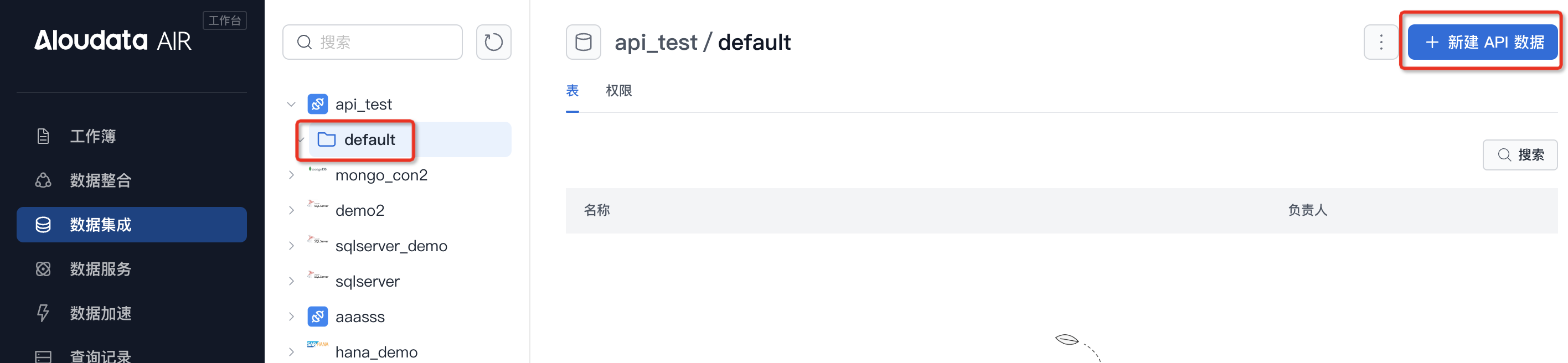Switch to the 权限 tab

tap(618, 91)
